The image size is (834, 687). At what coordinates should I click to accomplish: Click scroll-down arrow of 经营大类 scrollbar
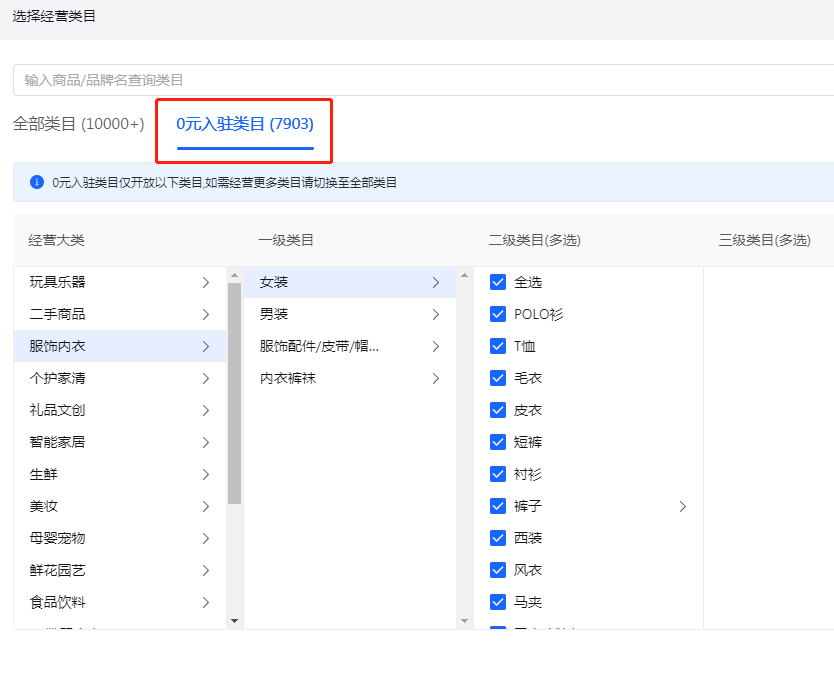coord(234,621)
